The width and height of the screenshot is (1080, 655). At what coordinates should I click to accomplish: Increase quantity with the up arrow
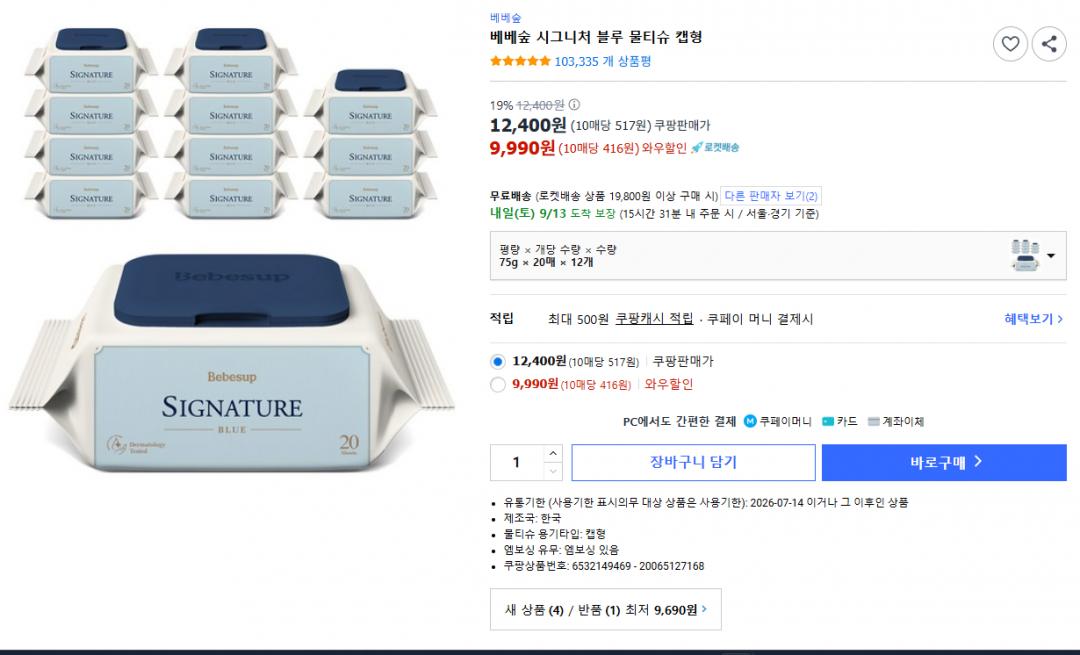(x=552, y=453)
